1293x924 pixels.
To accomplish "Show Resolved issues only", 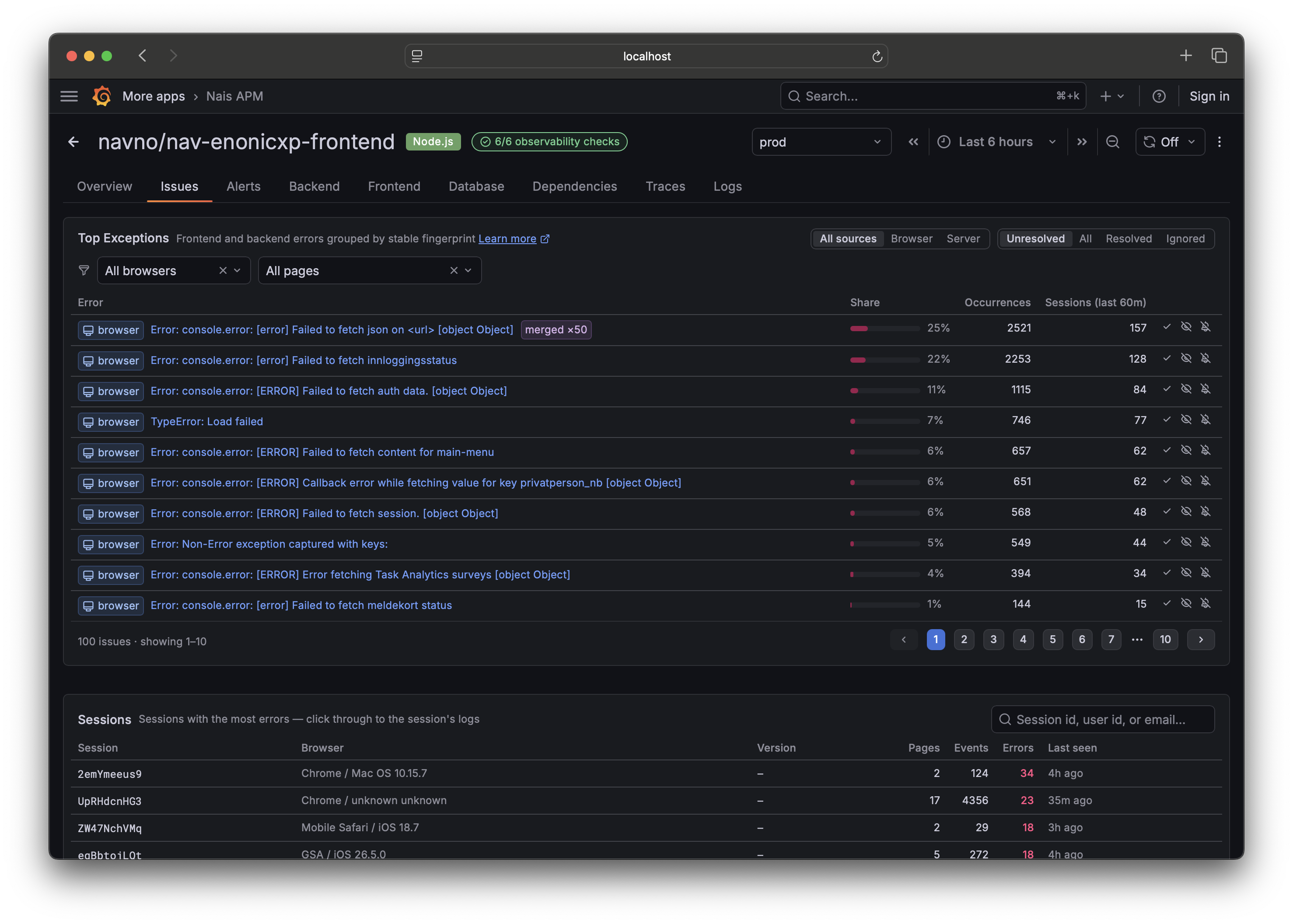I will click(x=1128, y=239).
